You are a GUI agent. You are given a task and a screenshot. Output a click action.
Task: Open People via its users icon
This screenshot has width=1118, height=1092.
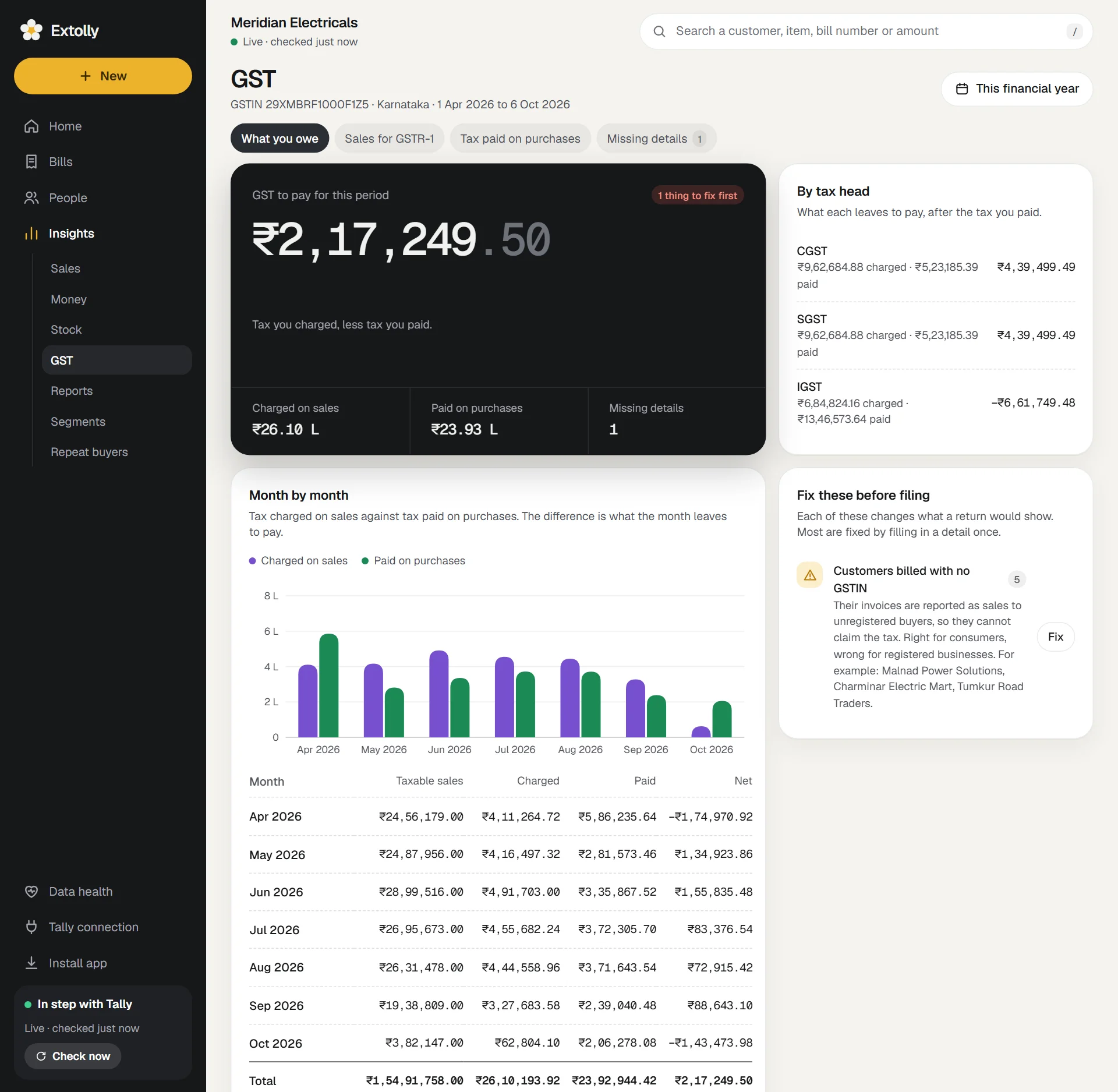pyautogui.click(x=31, y=198)
